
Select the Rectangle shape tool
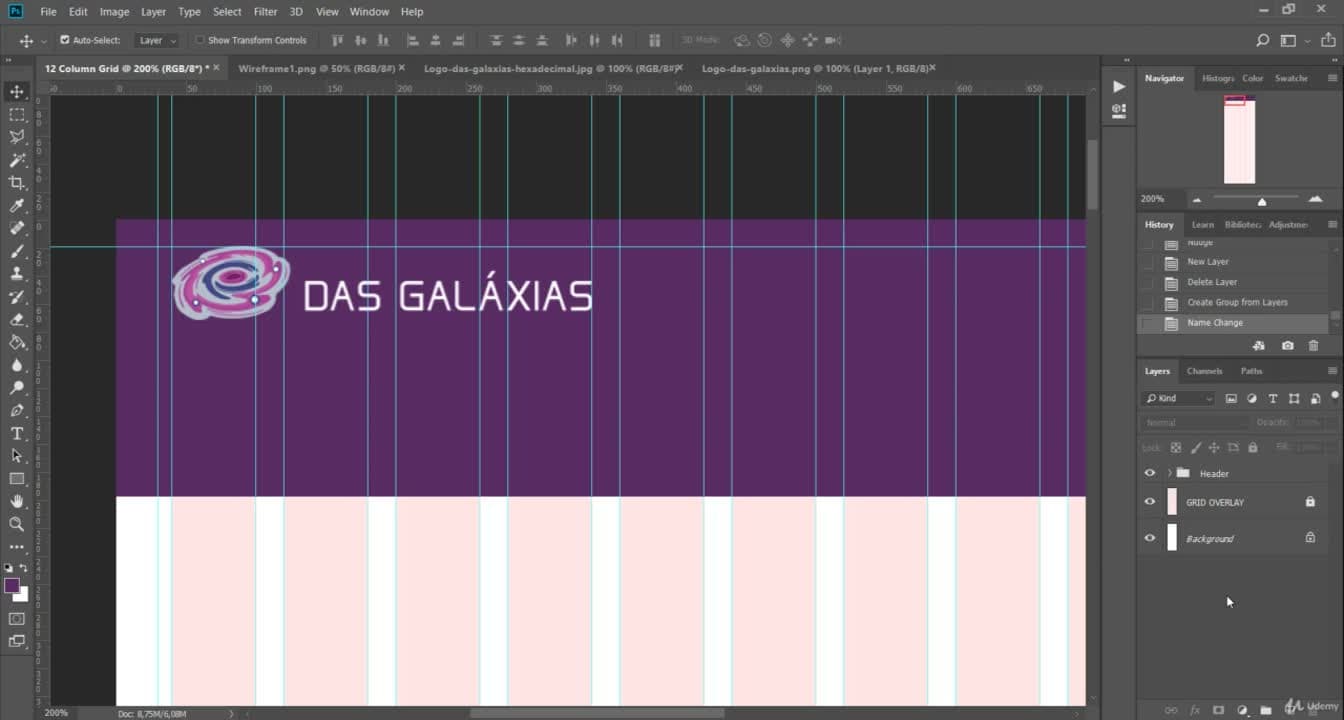pyautogui.click(x=17, y=479)
